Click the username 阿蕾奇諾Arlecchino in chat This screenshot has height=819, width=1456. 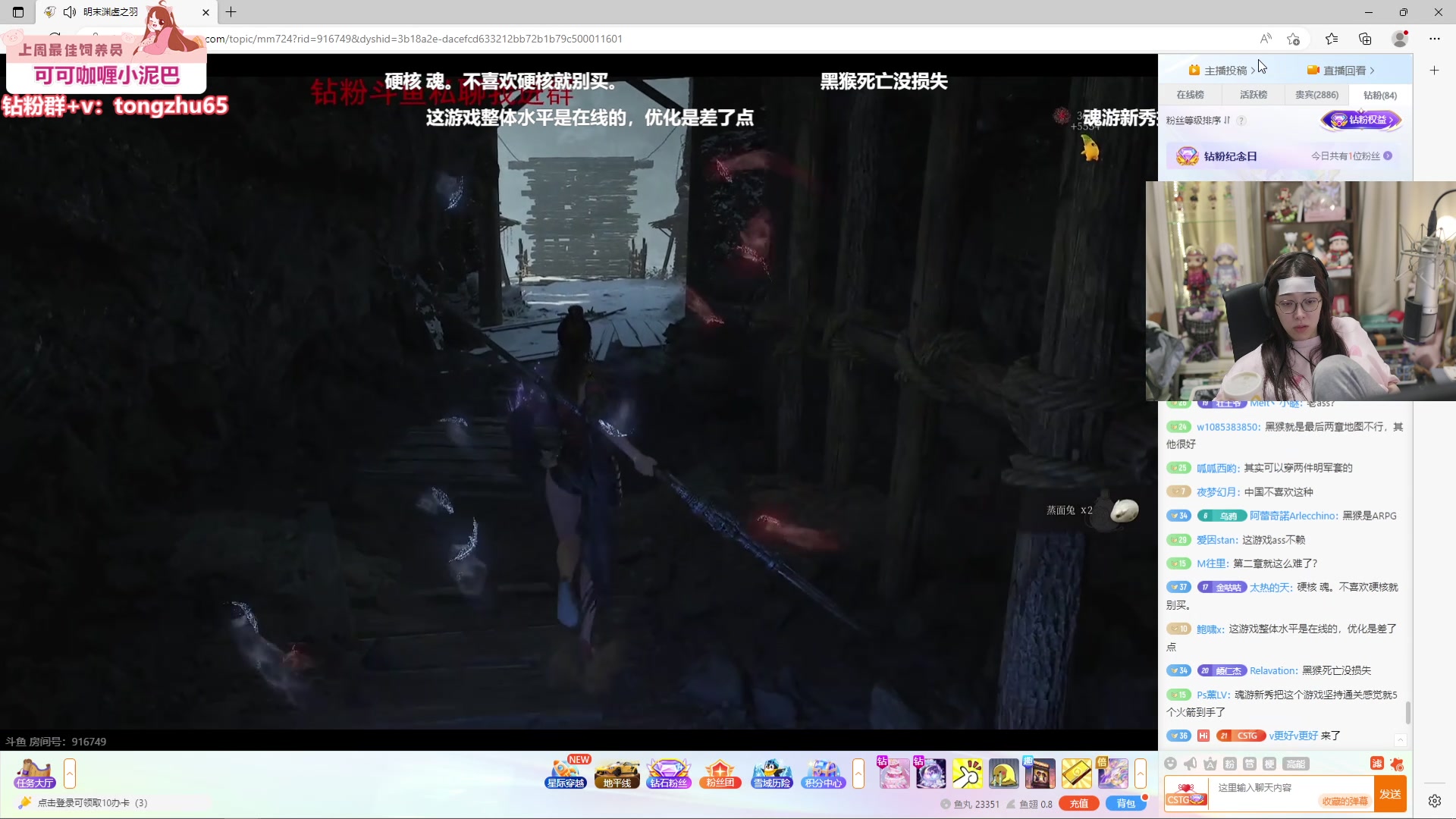coord(1293,516)
